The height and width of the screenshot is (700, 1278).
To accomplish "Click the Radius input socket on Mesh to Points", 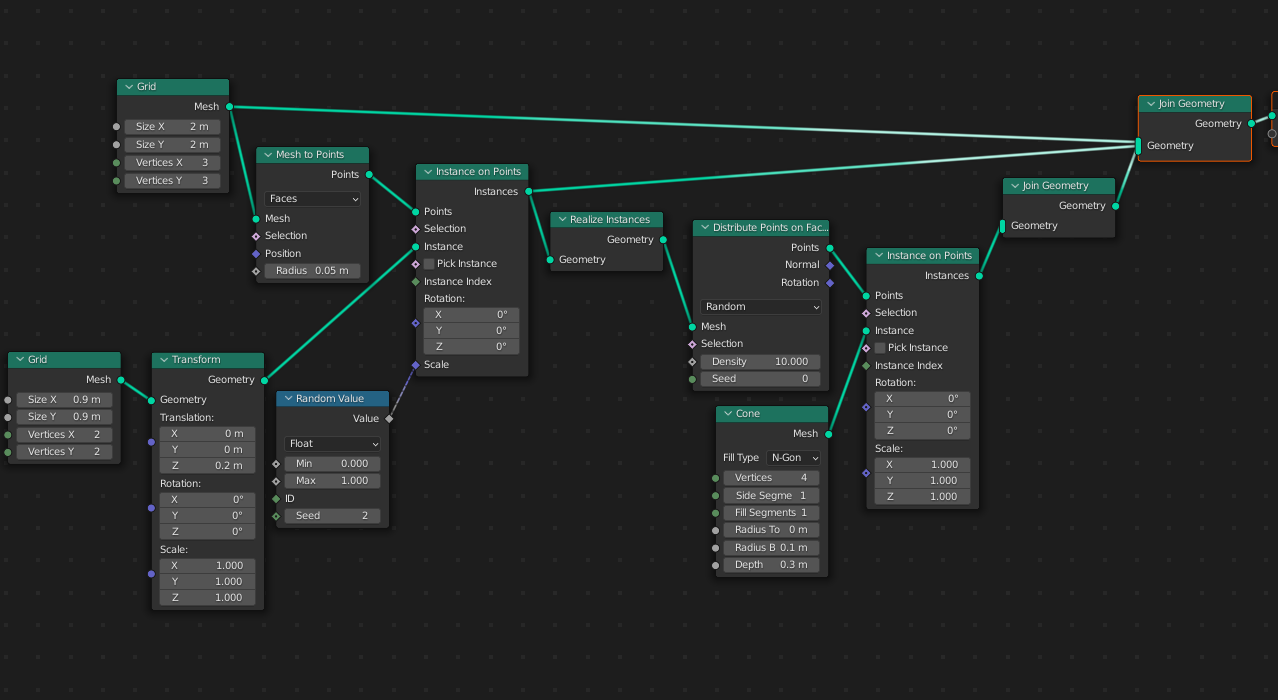I will (x=256, y=271).
